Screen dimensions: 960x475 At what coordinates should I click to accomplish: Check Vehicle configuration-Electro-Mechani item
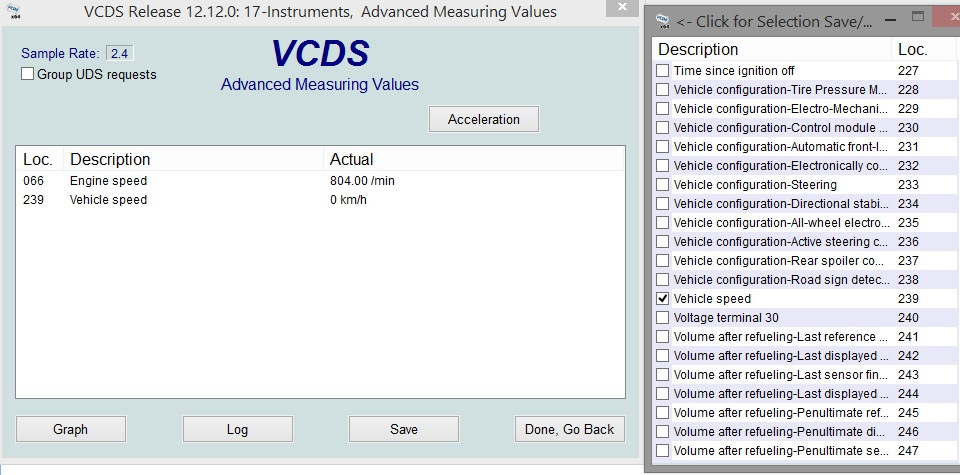[x=662, y=108]
